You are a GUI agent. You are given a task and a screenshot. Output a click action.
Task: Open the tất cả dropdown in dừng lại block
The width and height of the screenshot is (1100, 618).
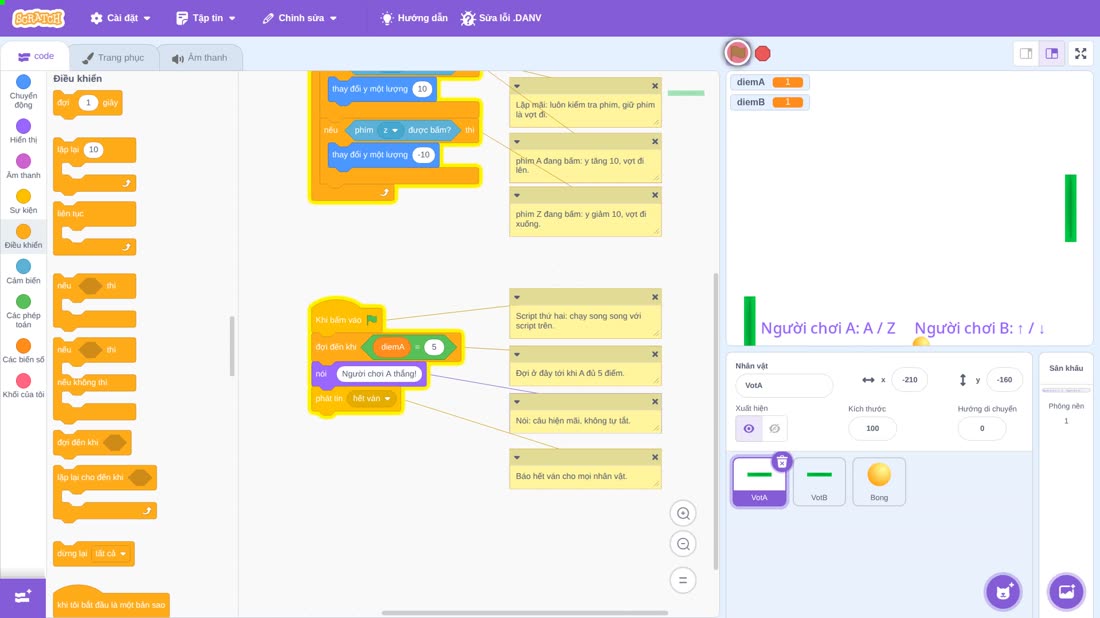[x=111, y=553]
